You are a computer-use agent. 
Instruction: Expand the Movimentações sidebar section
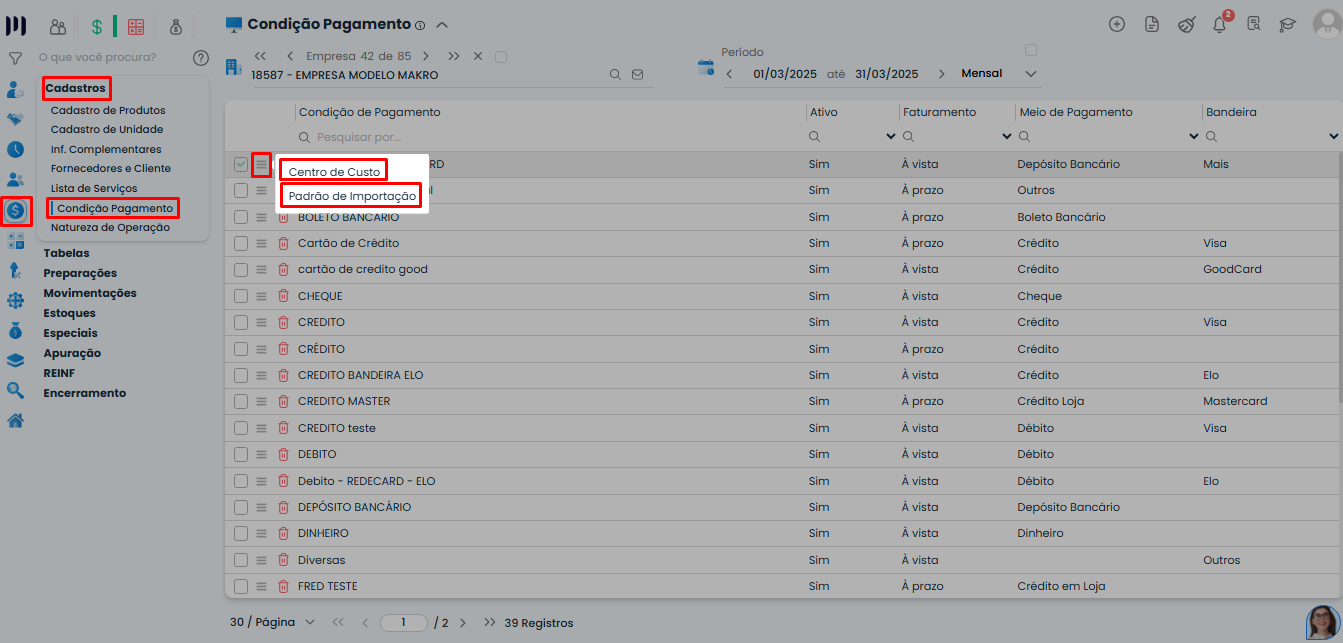90,293
